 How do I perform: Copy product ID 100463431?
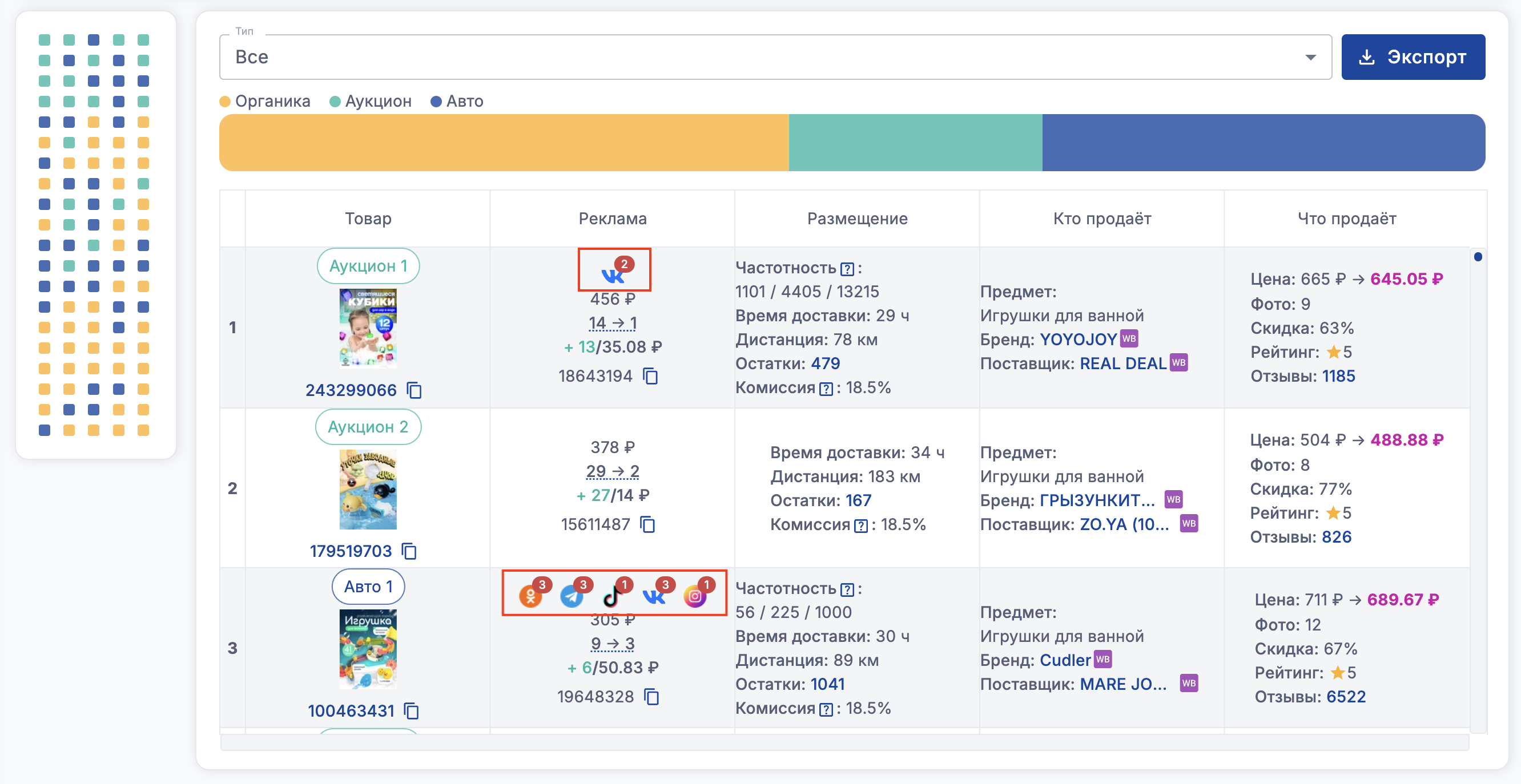[x=412, y=712]
